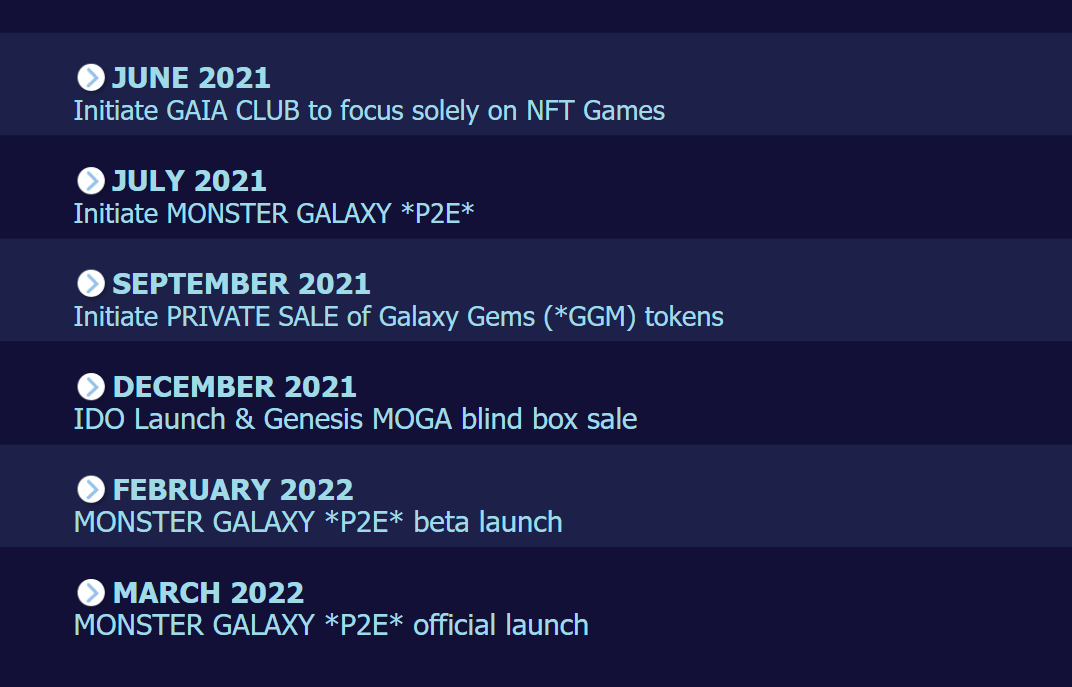This screenshot has width=1072, height=687.
Task: Select the Galaxy Gems (*GGM) text
Action: click(507, 316)
